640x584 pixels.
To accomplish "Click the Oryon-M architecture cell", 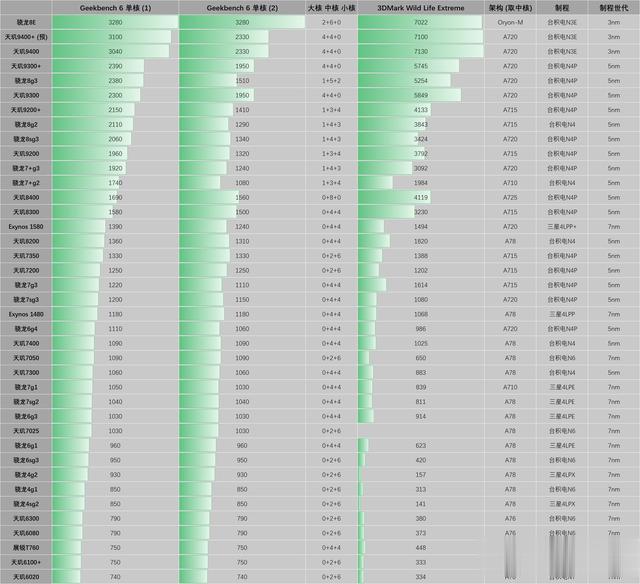I will tap(510, 22).
